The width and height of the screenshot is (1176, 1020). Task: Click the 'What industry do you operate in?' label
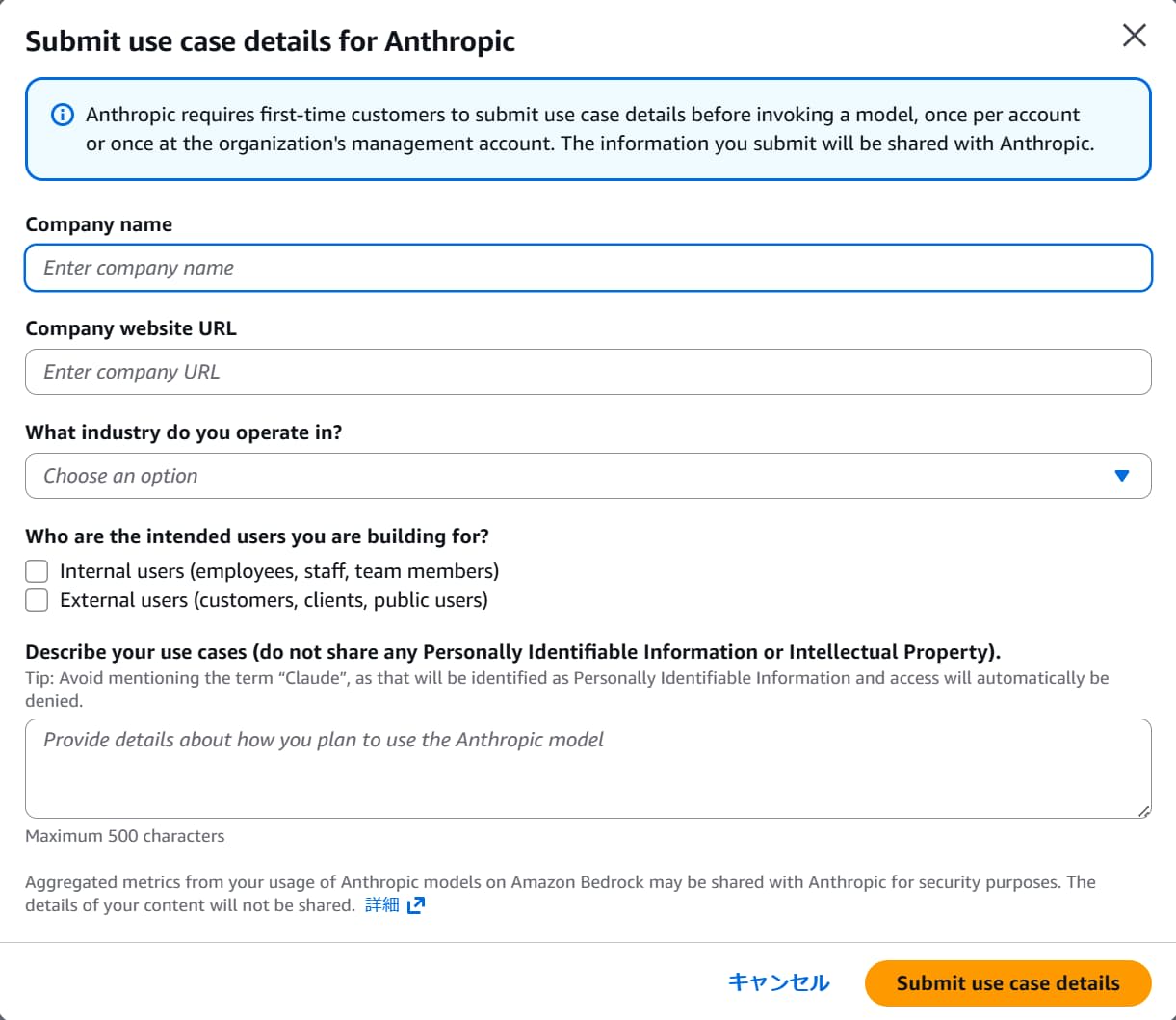pos(184,432)
